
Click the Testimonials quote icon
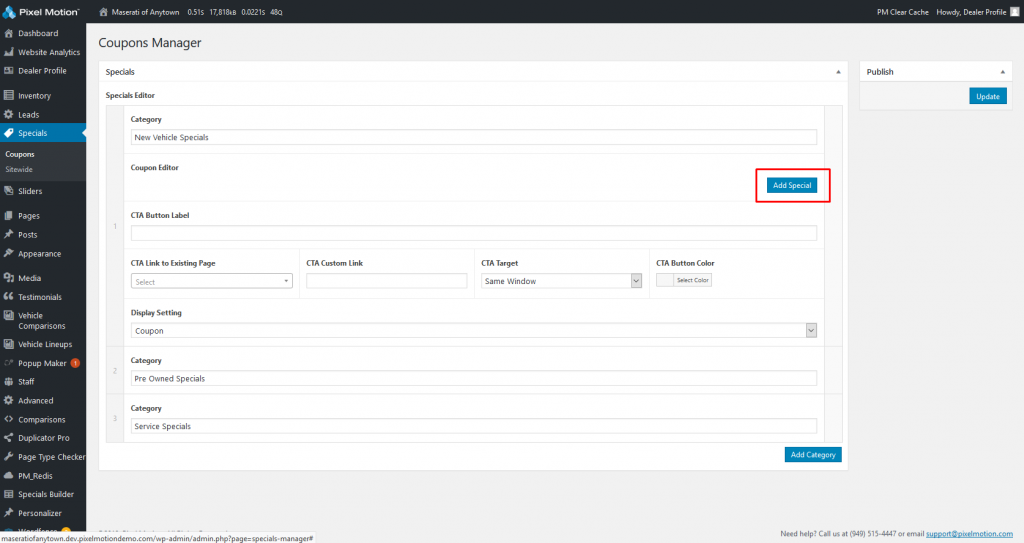click(x=8, y=297)
